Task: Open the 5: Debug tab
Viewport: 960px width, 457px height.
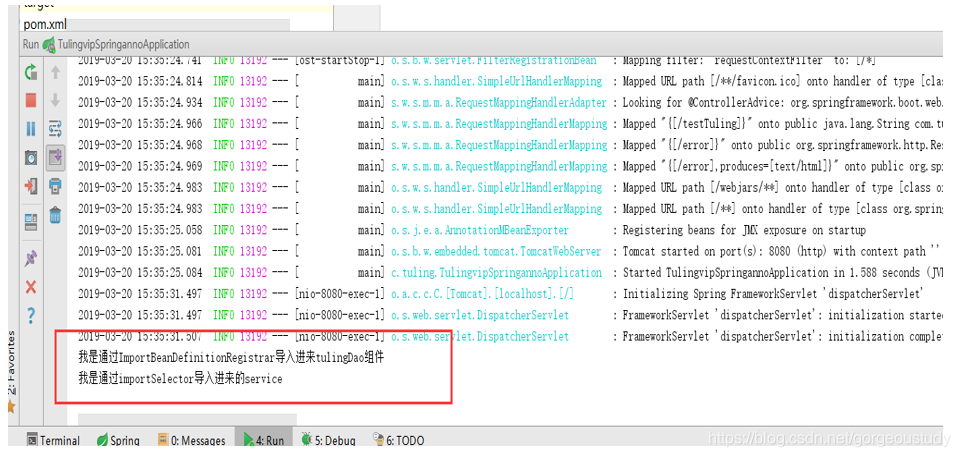Action: pyautogui.click(x=328, y=440)
